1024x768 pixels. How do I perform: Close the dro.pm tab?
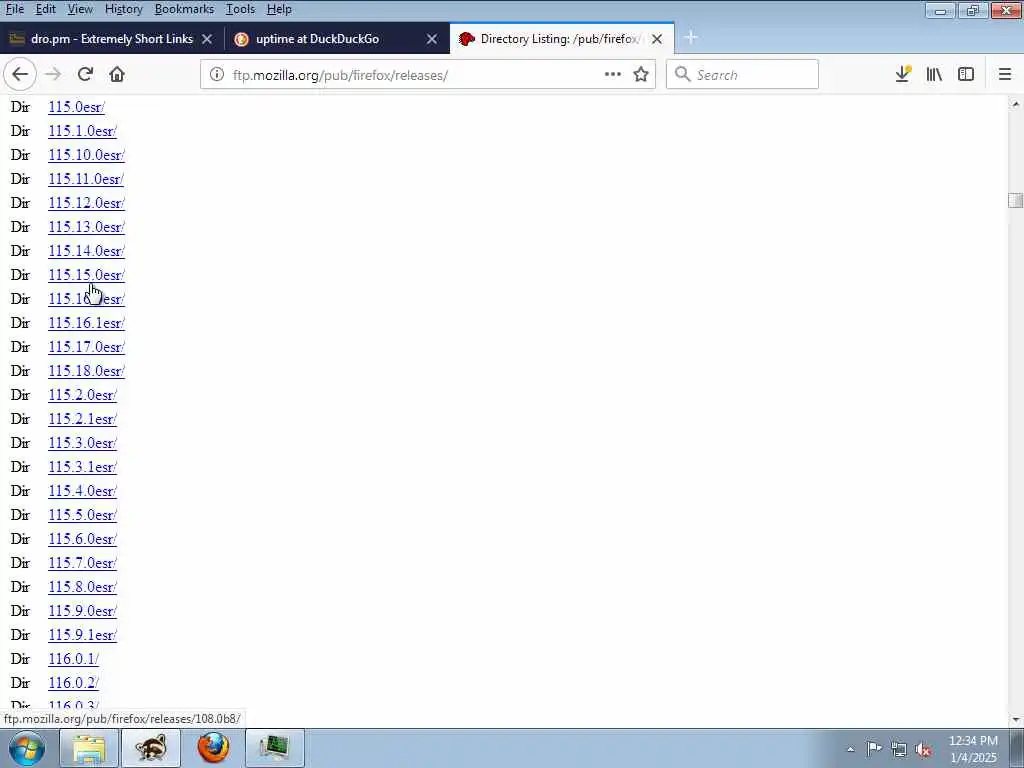[207, 39]
